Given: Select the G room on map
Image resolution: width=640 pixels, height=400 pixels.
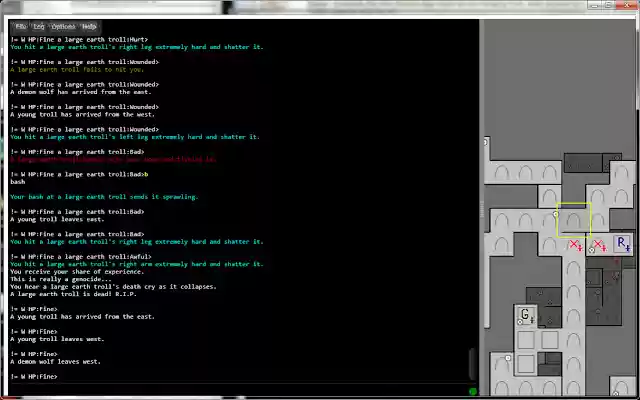Looking at the screenshot, I should tap(526, 316).
